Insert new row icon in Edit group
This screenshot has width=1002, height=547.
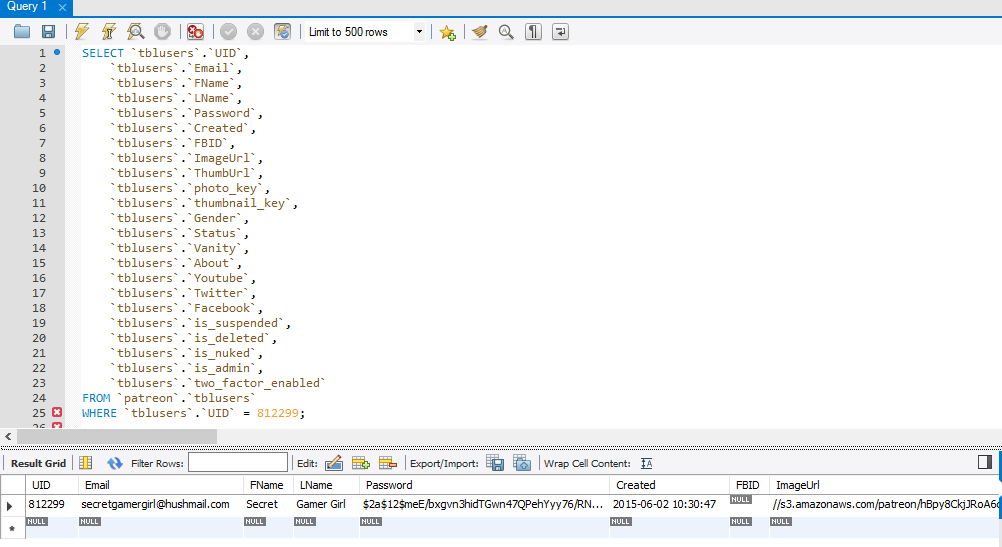click(x=361, y=463)
